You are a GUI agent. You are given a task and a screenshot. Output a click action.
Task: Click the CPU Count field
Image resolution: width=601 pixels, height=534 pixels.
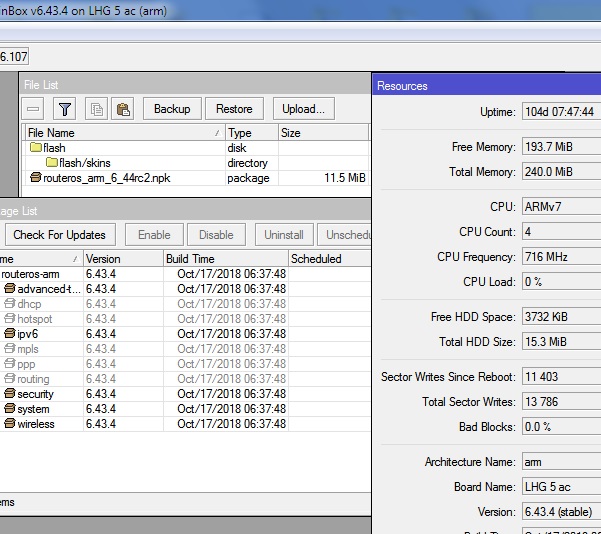click(561, 232)
